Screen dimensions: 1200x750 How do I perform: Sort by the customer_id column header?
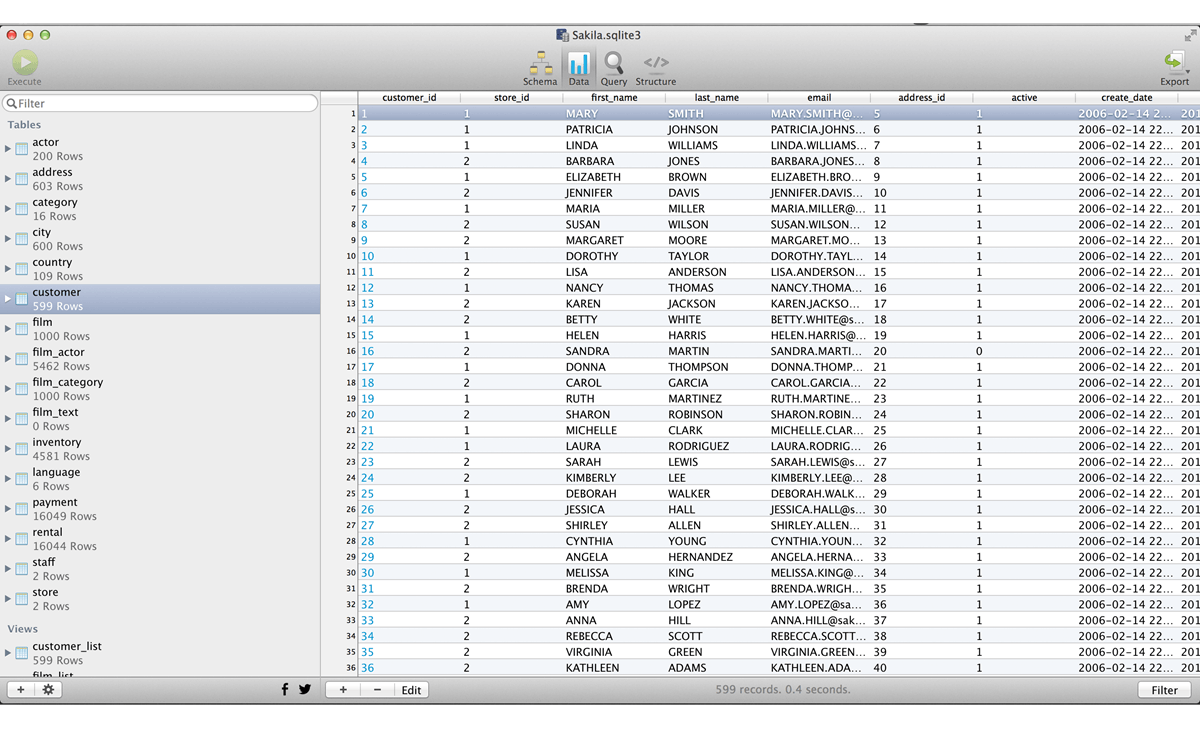pos(409,98)
